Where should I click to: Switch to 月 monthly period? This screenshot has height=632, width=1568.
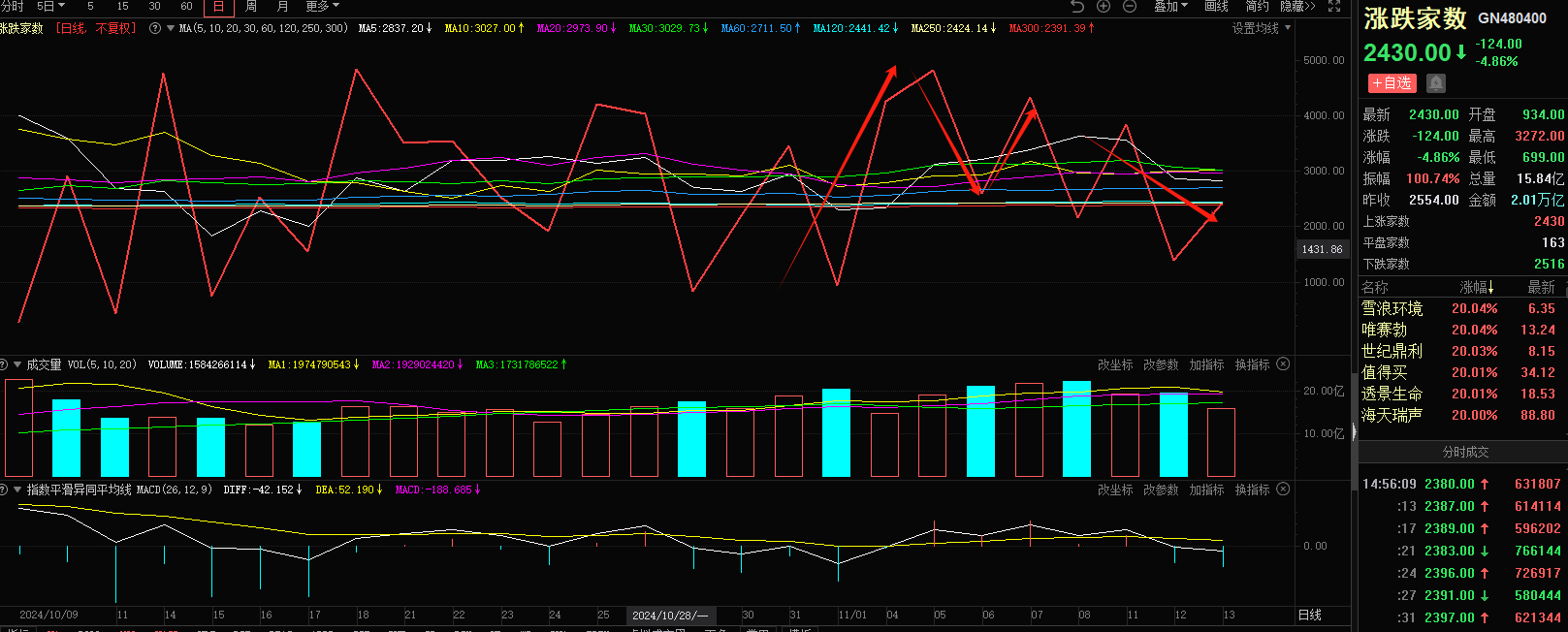(282, 6)
